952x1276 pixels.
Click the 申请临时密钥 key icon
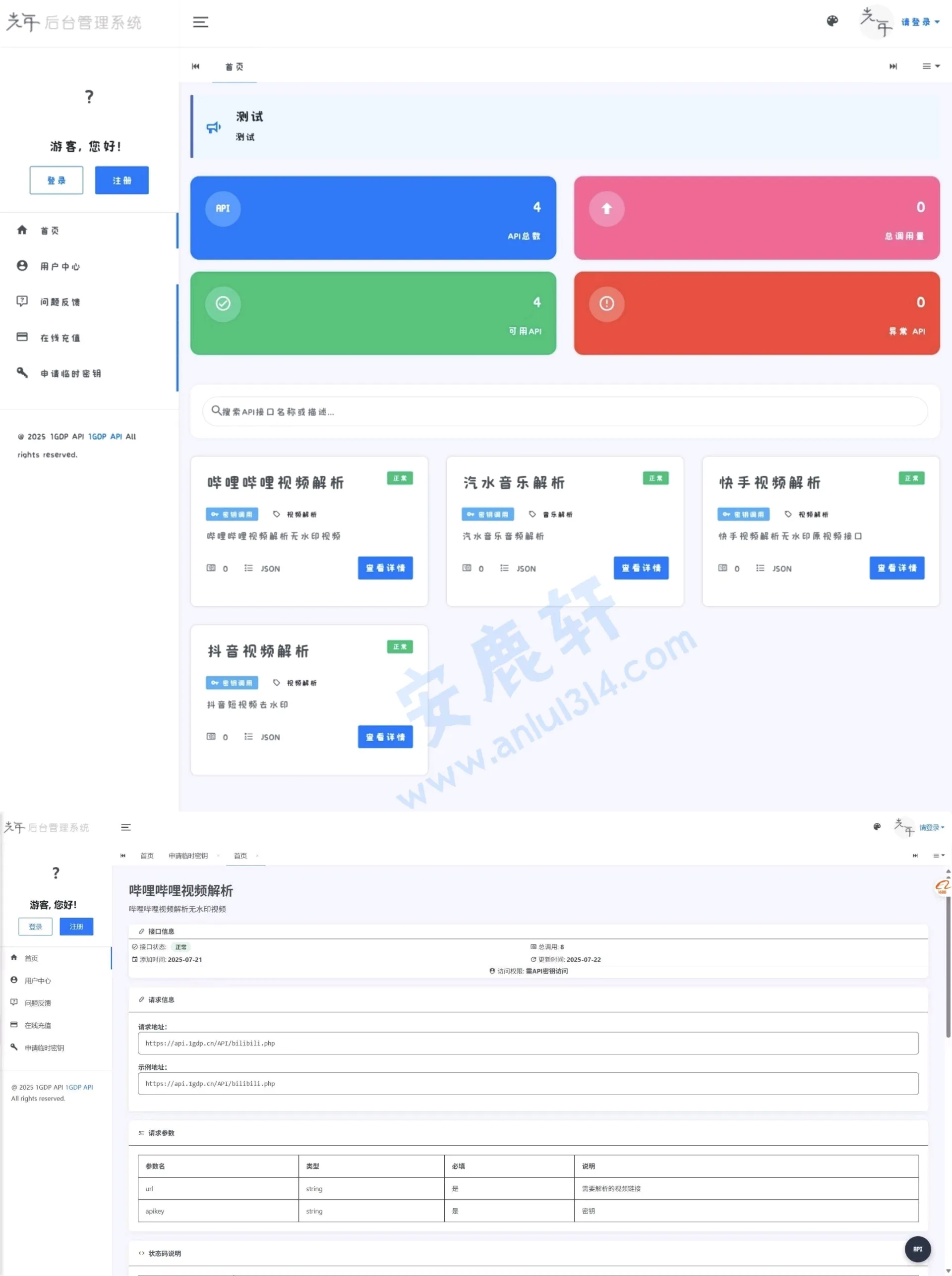pos(22,373)
